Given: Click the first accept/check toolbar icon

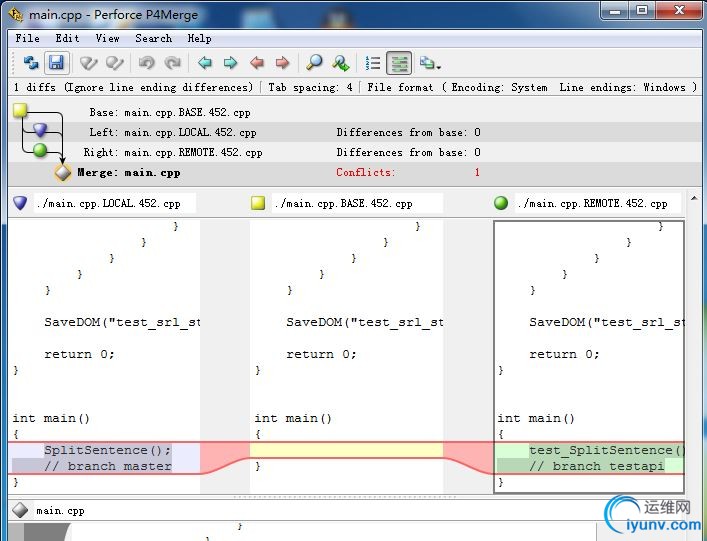Looking at the screenshot, I should tap(88, 63).
